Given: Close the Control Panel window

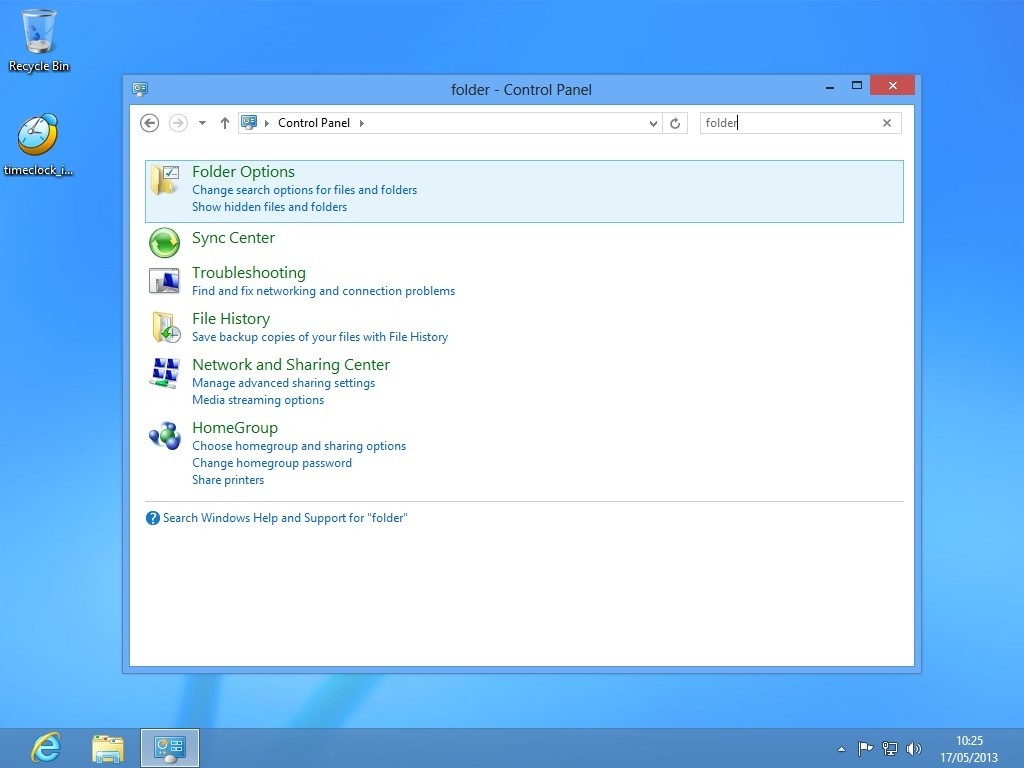Looking at the screenshot, I should 892,86.
